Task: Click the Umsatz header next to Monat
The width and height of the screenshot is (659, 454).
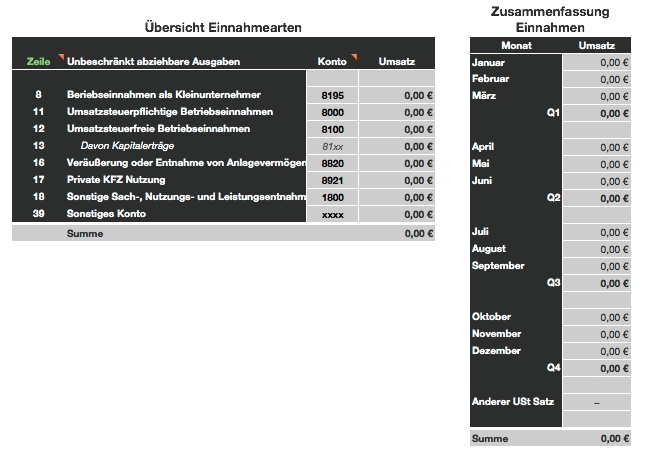Action: tap(597, 46)
